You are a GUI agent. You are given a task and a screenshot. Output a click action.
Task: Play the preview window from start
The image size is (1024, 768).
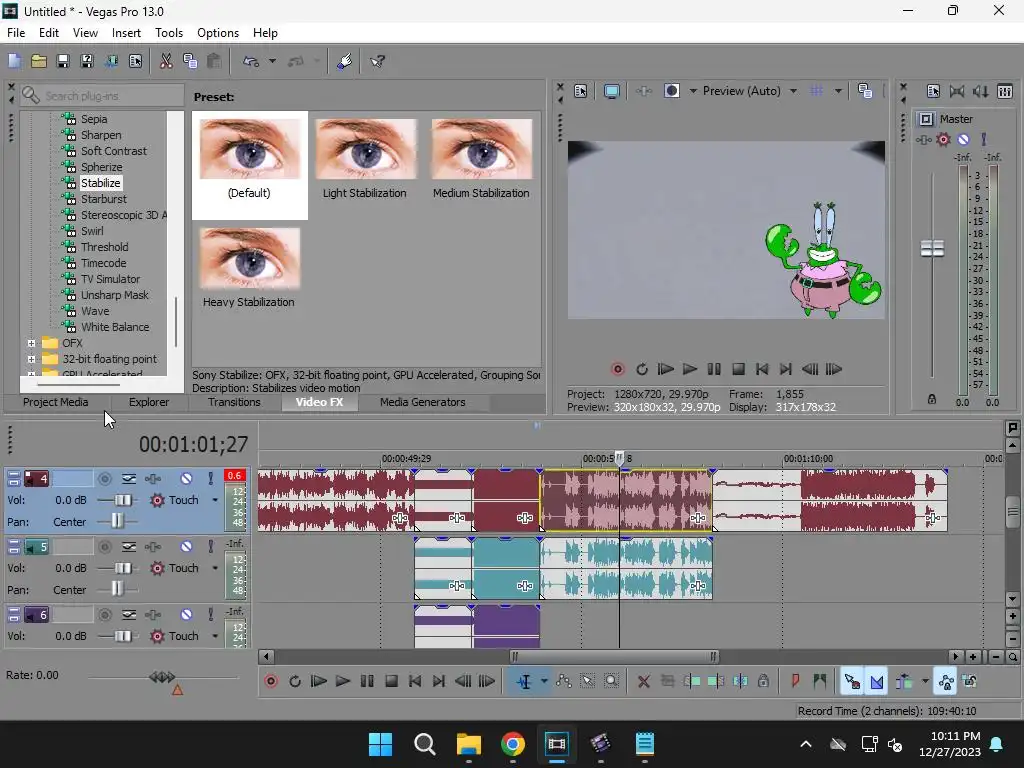pos(665,369)
